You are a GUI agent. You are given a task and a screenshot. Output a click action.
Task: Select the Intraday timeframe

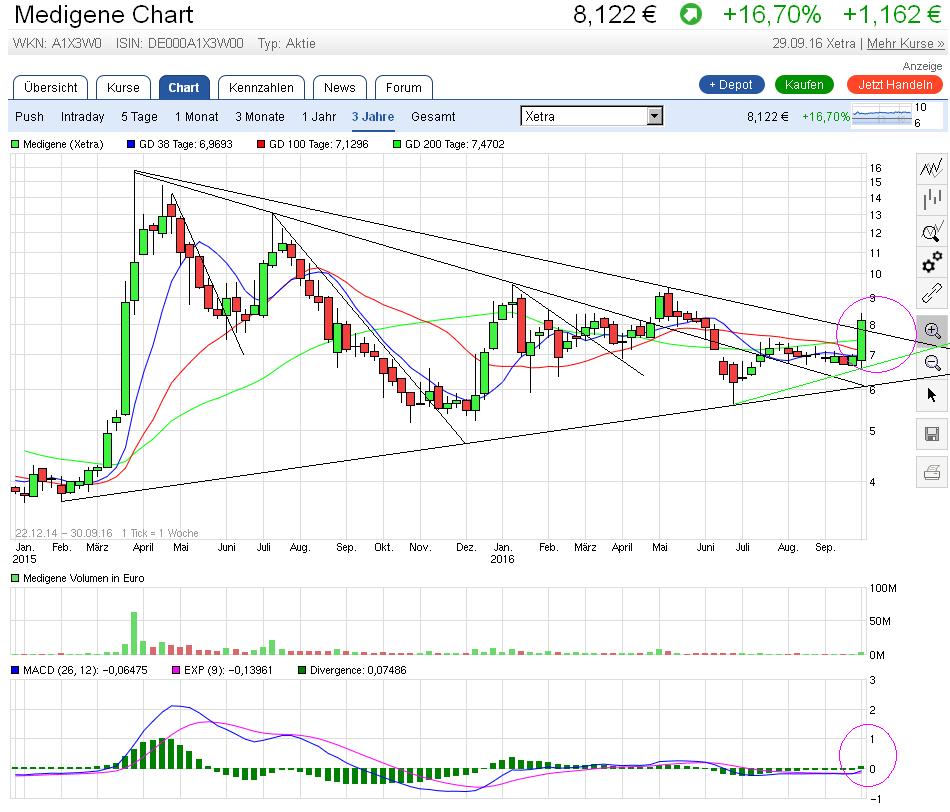point(82,116)
